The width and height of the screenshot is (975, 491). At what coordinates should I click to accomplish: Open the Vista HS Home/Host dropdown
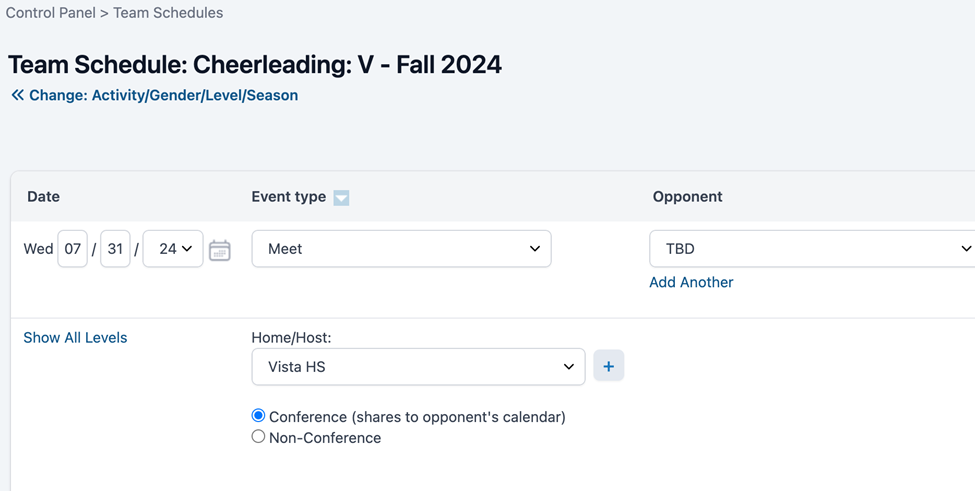point(418,367)
